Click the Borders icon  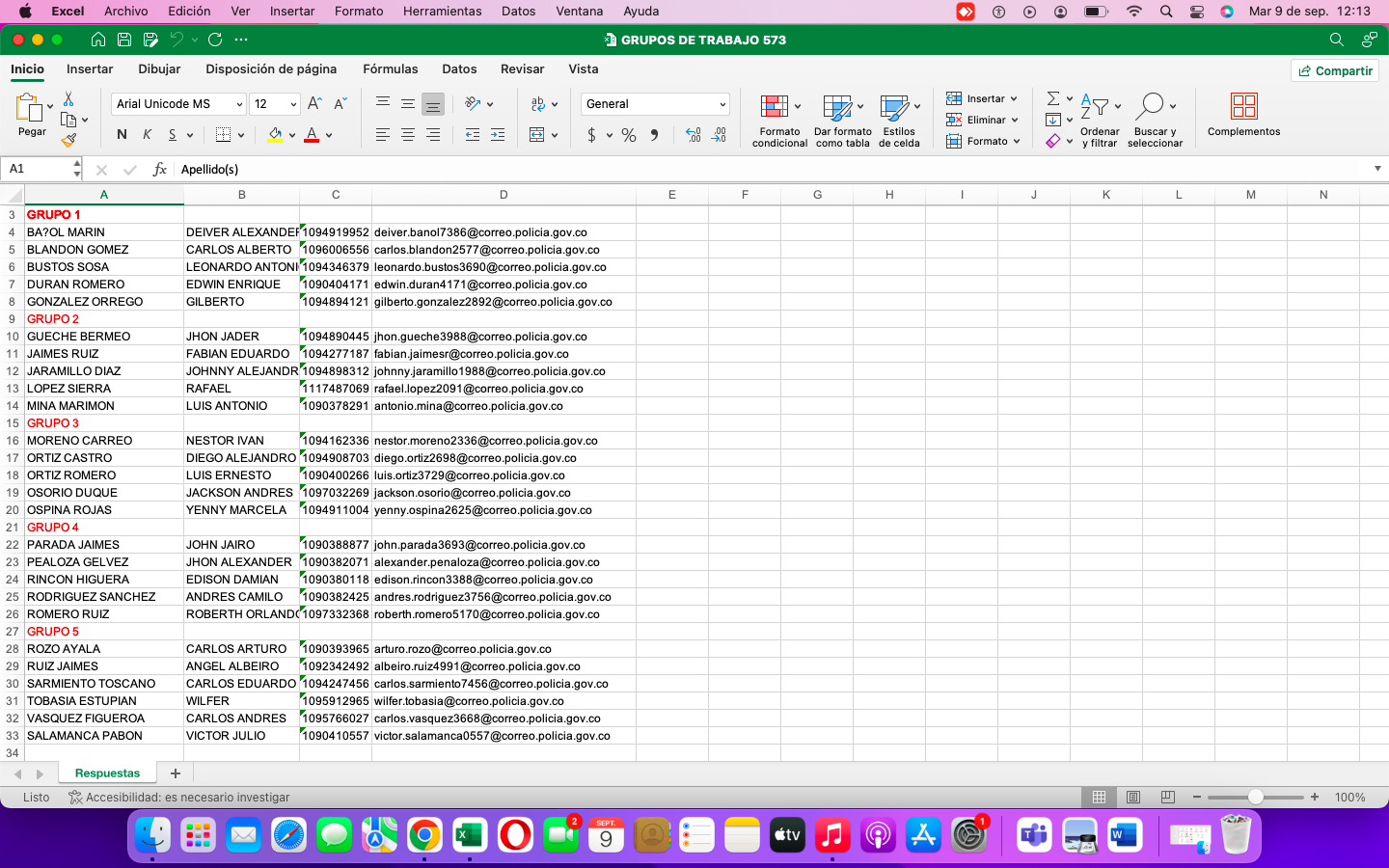tap(223, 135)
